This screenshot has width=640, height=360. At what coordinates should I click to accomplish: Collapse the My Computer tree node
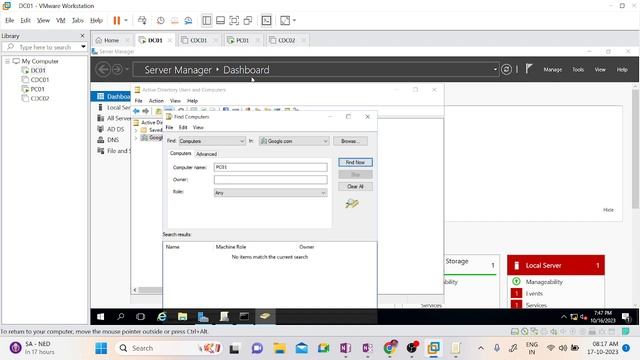click(7, 61)
